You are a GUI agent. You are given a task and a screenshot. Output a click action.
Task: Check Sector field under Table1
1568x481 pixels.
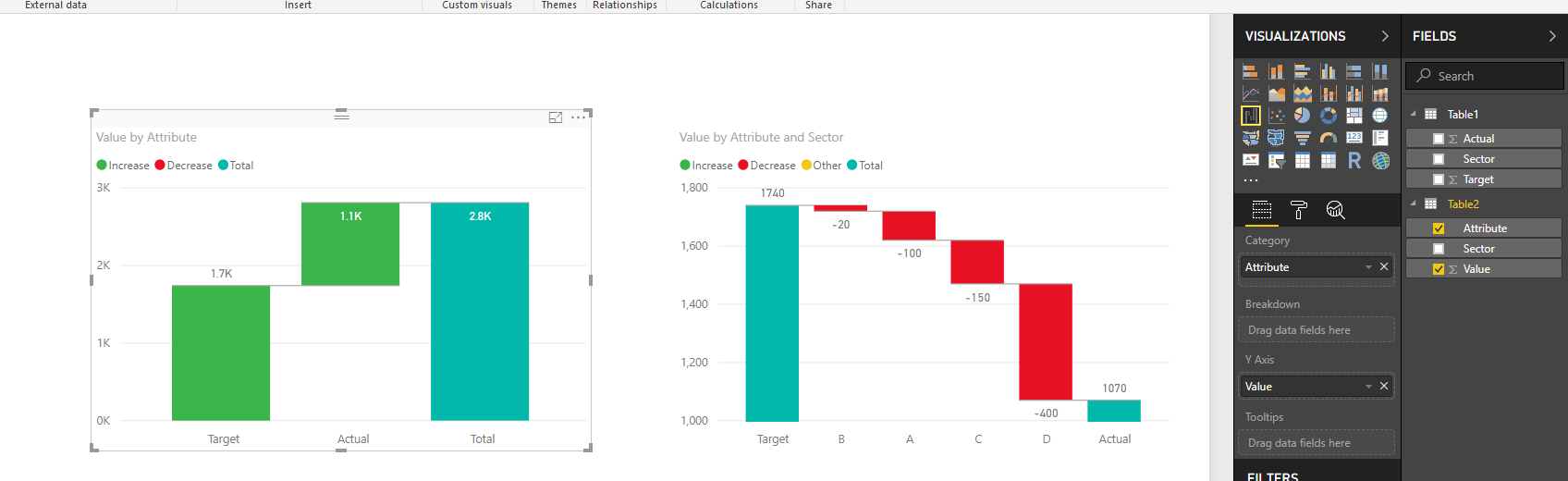click(x=1439, y=159)
